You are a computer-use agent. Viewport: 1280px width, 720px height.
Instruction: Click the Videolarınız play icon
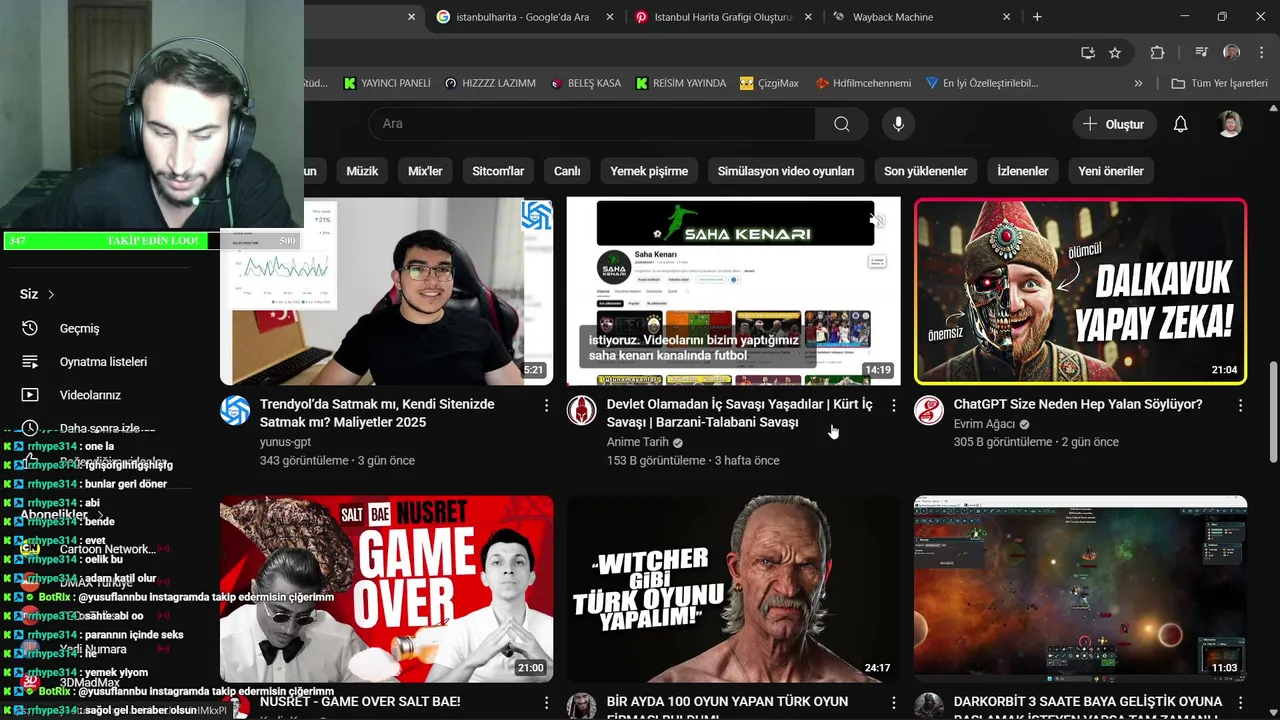coord(30,395)
